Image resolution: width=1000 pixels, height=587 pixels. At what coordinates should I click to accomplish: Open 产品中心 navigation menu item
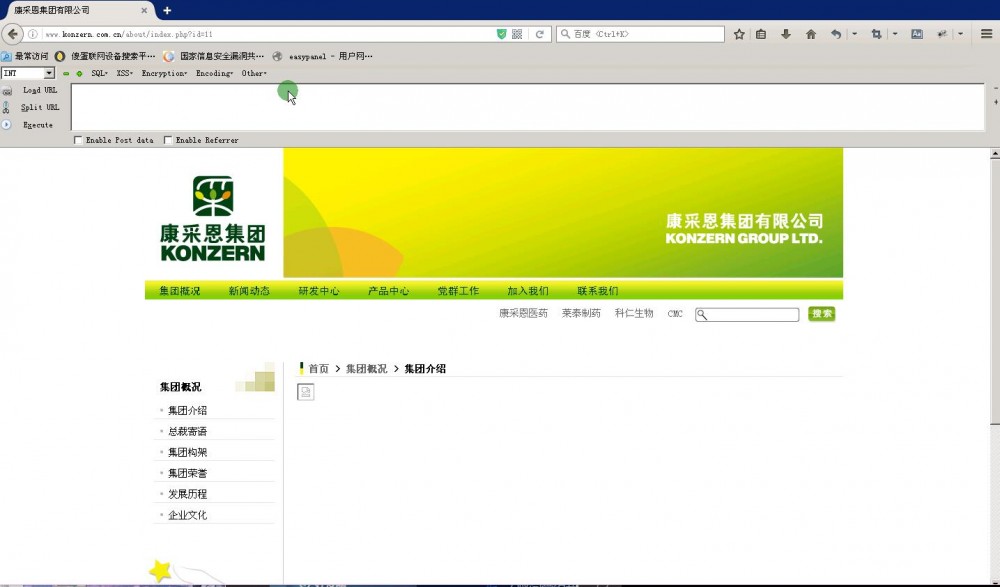point(388,291)
